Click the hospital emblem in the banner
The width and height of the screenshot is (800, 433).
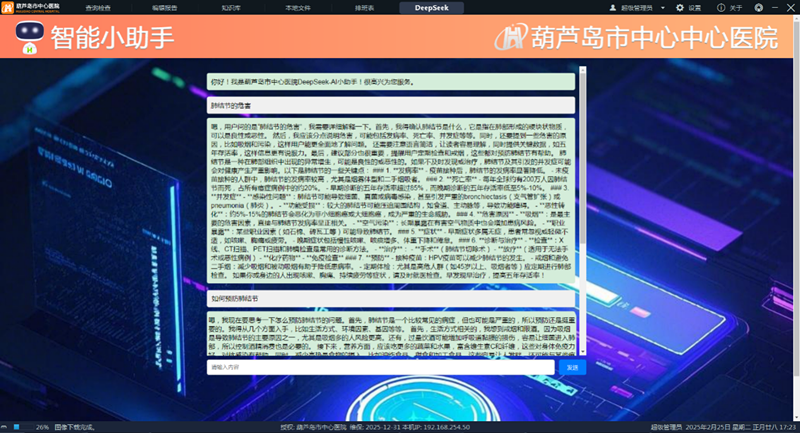click(511, 37)
